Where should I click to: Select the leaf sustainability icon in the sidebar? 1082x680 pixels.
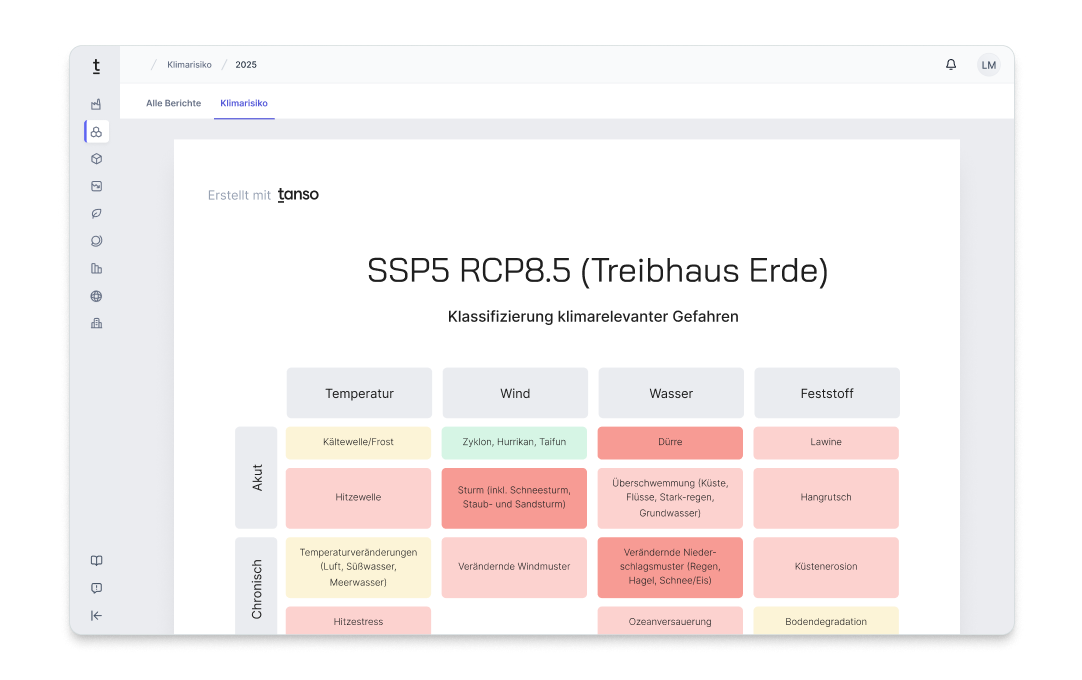coord(96,213)
